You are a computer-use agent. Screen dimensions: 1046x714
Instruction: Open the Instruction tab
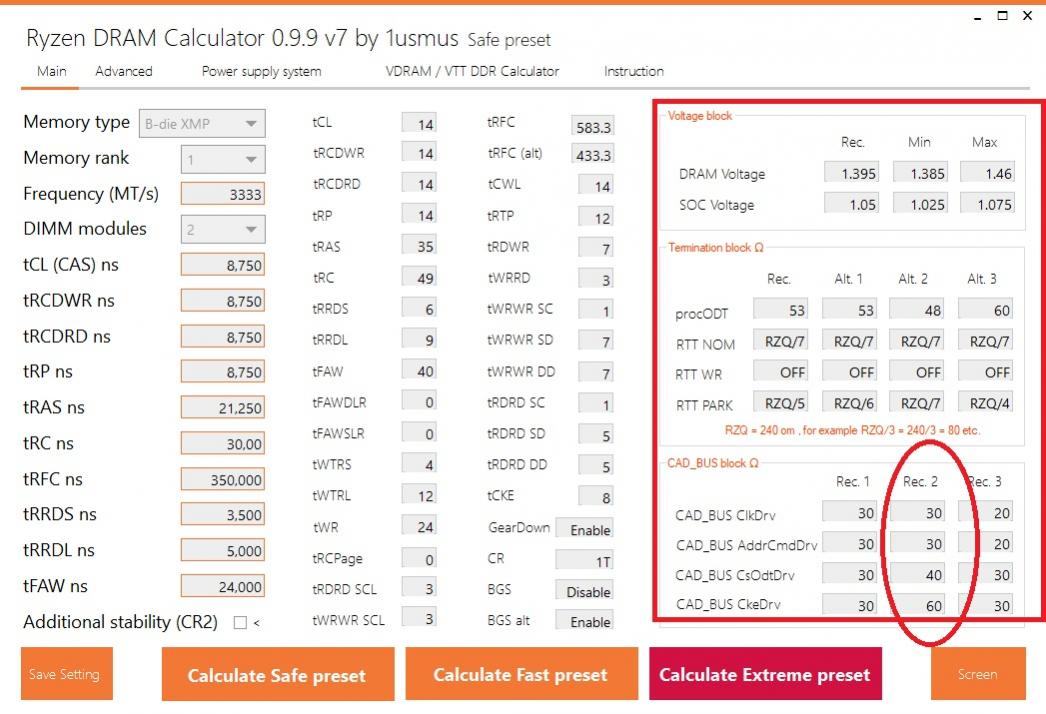point(633,71)
